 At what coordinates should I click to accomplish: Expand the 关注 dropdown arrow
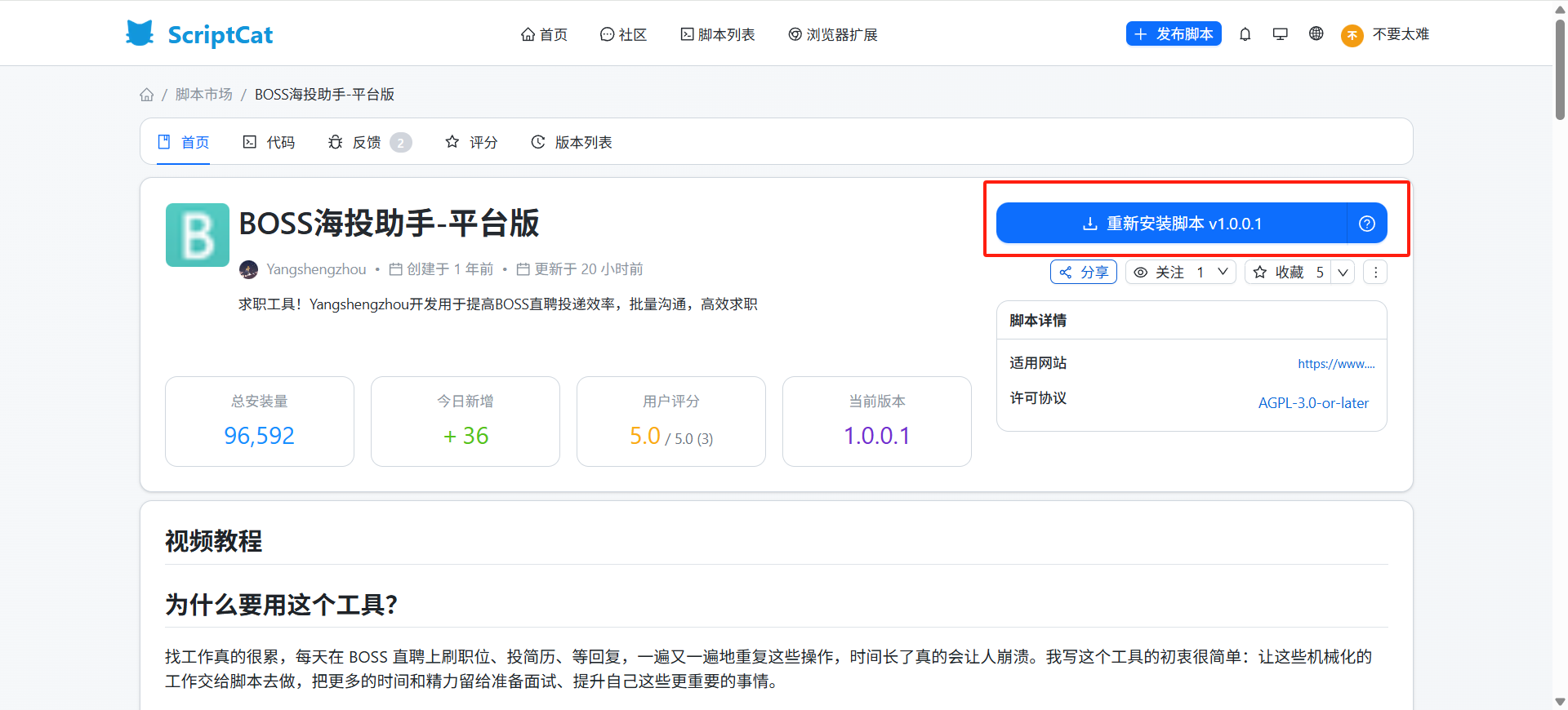[1223, 273]
